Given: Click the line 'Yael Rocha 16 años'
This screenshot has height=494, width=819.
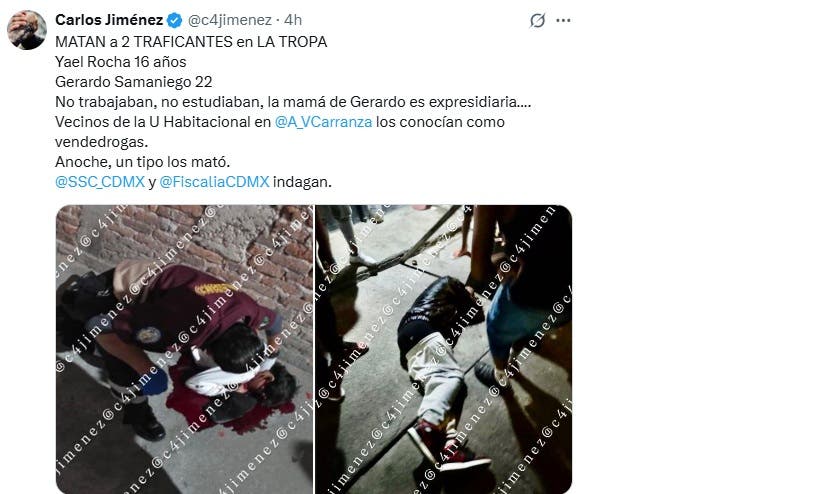Looking at the screenshot, I should 121,62.
